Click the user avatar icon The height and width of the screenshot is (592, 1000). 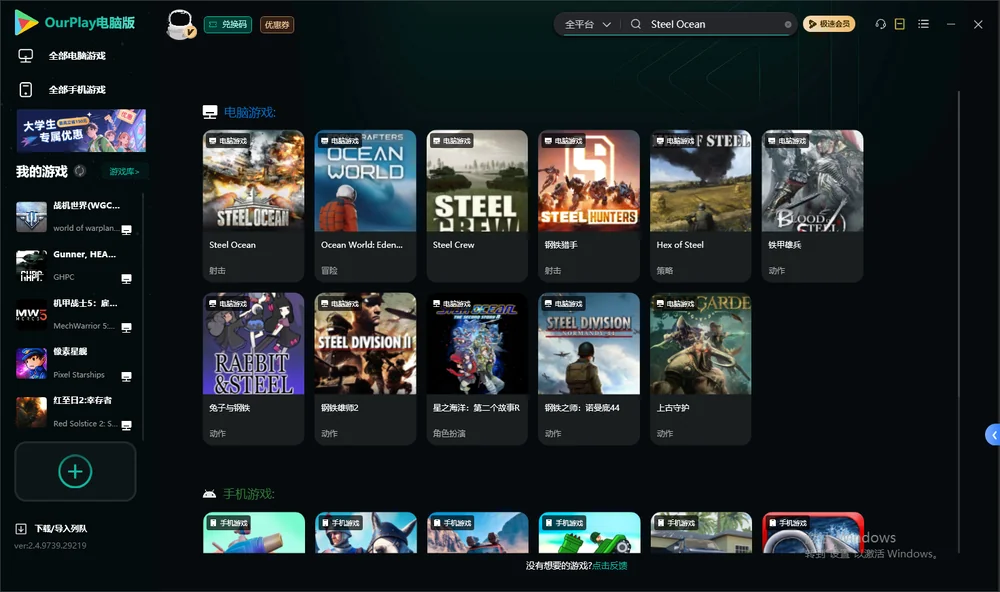(180, 24)
